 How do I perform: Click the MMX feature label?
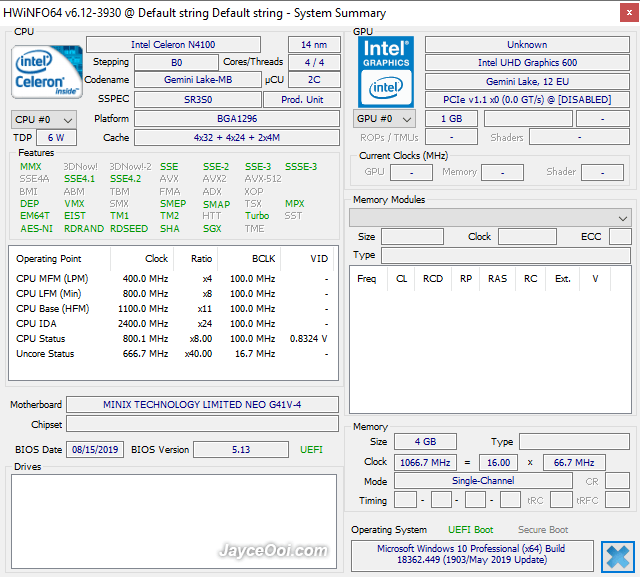tap(31, 166)
